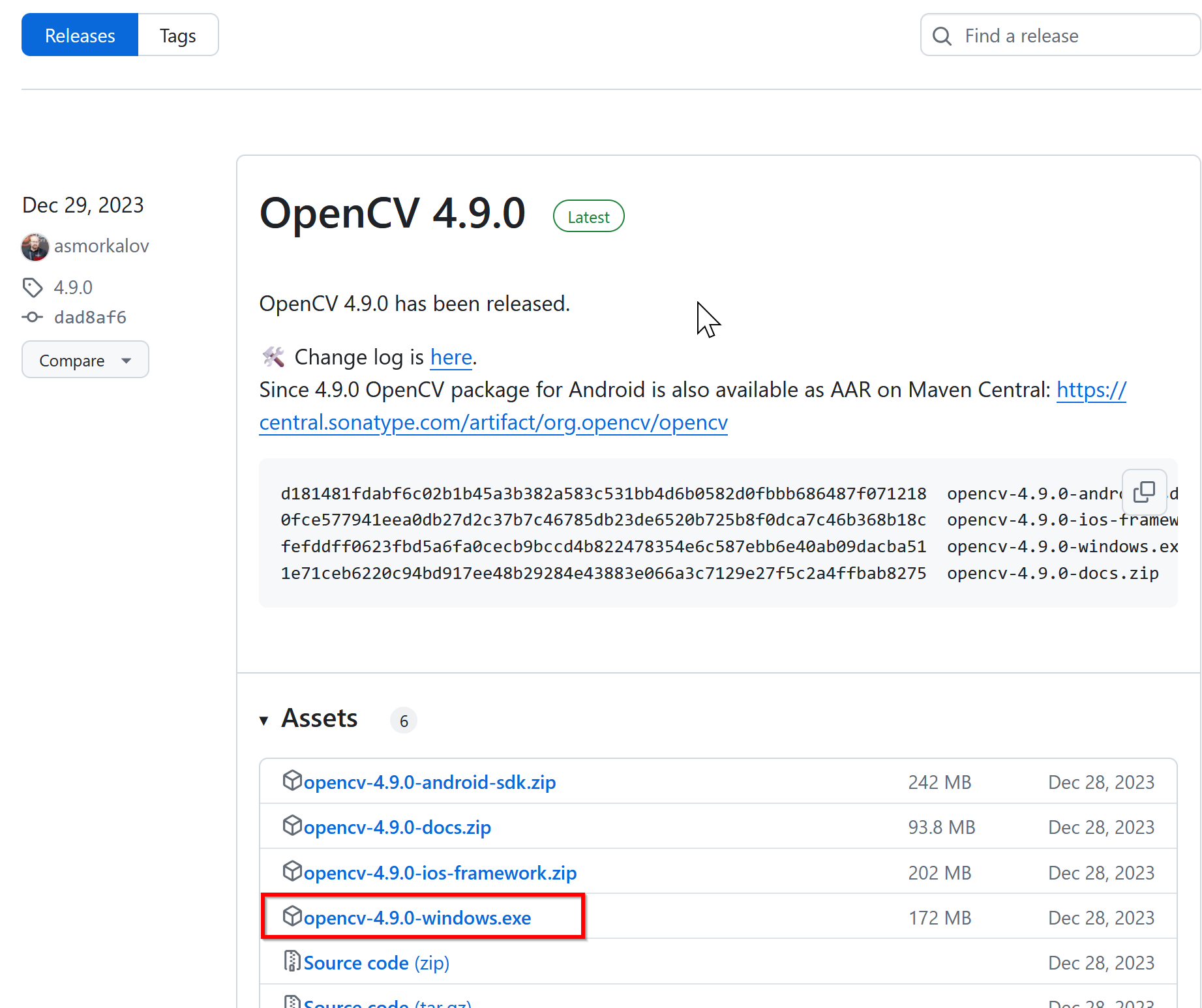Download Source code (zip)
Viewport: 1202px width, 1008px height.
(376, 962)
